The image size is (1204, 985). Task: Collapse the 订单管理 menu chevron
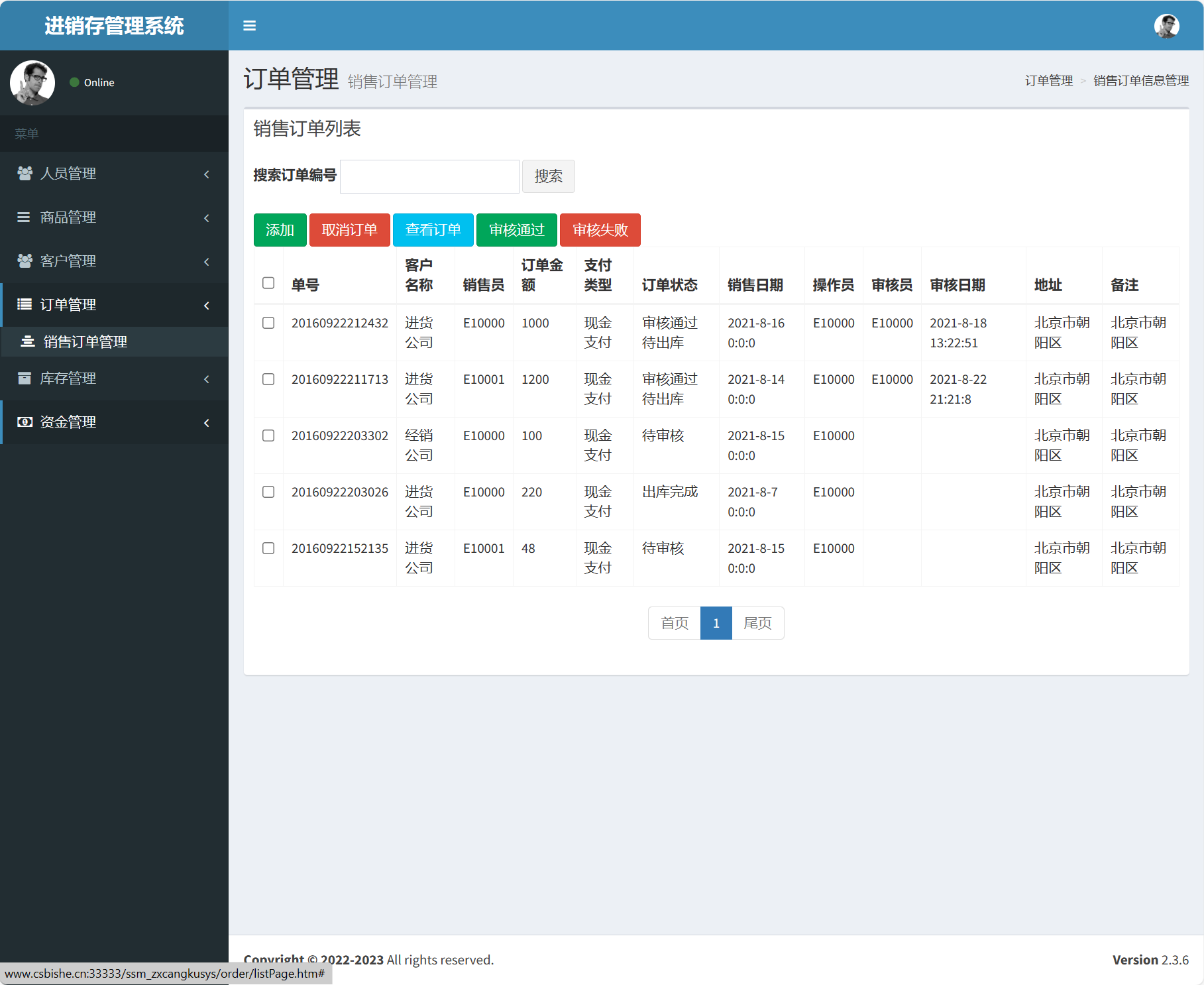pyautogui.click(x=207, y=306)
